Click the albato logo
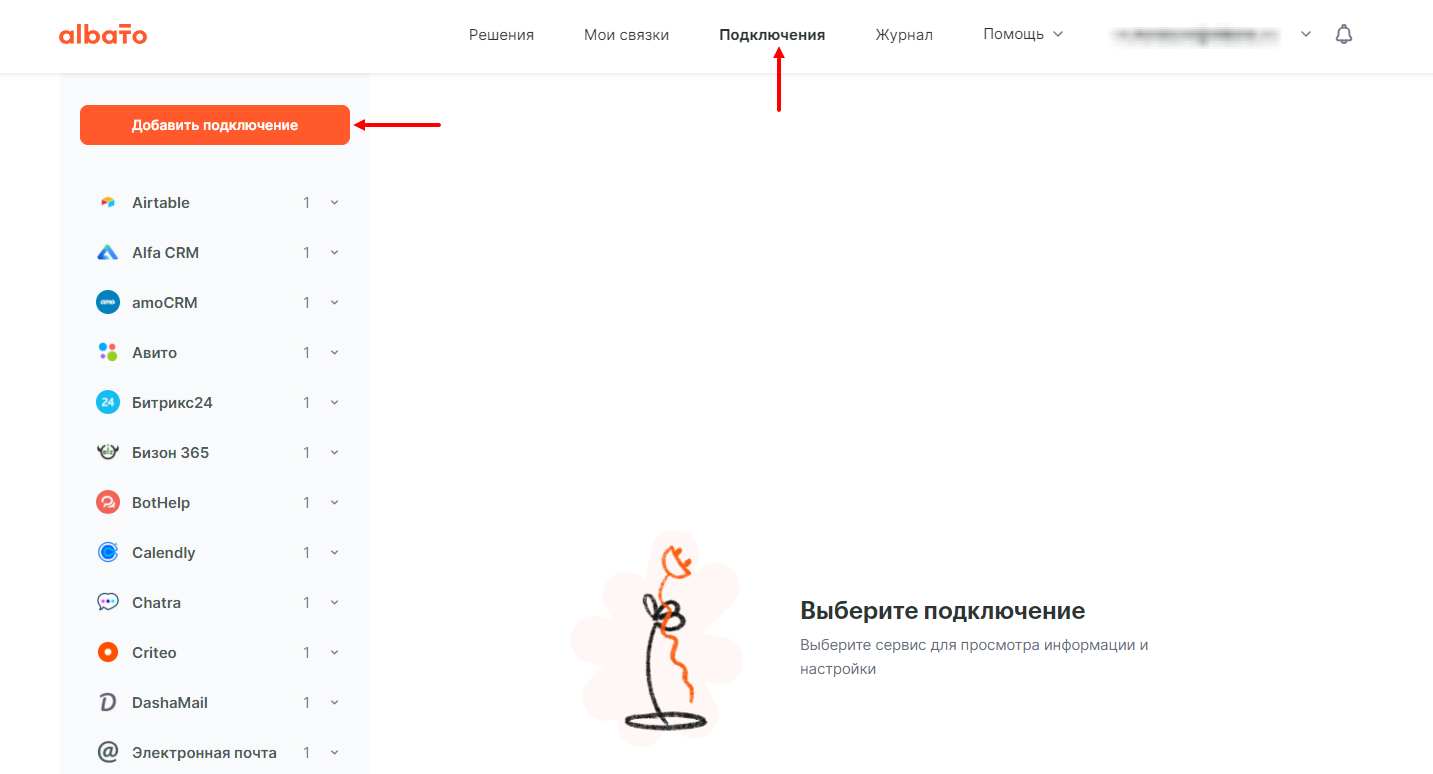The width and height of the screenshot is (1433, 774). click(103, 35)
